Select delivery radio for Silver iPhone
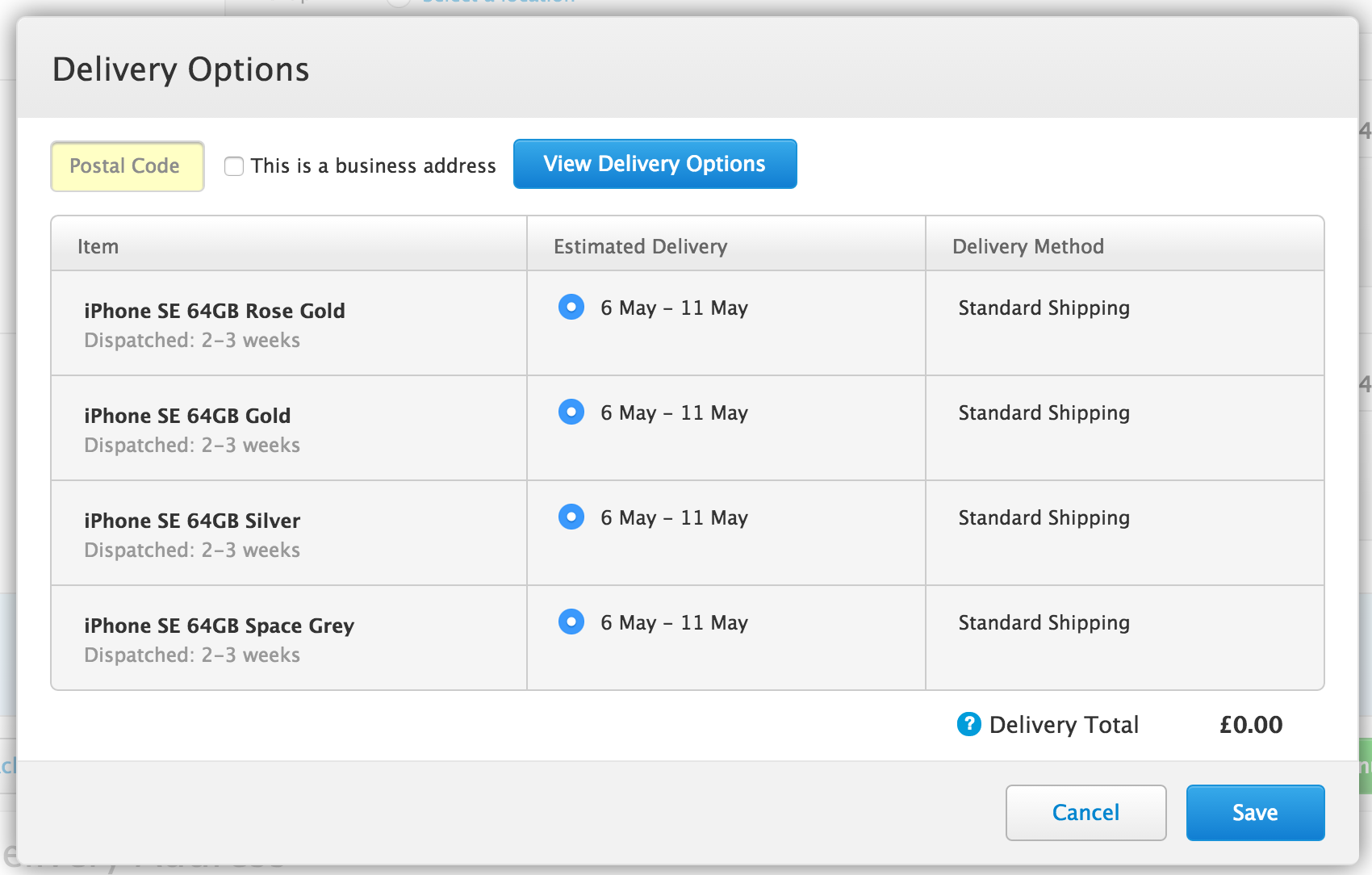The width and height of the screenshot is (1372, 875). 571,517
